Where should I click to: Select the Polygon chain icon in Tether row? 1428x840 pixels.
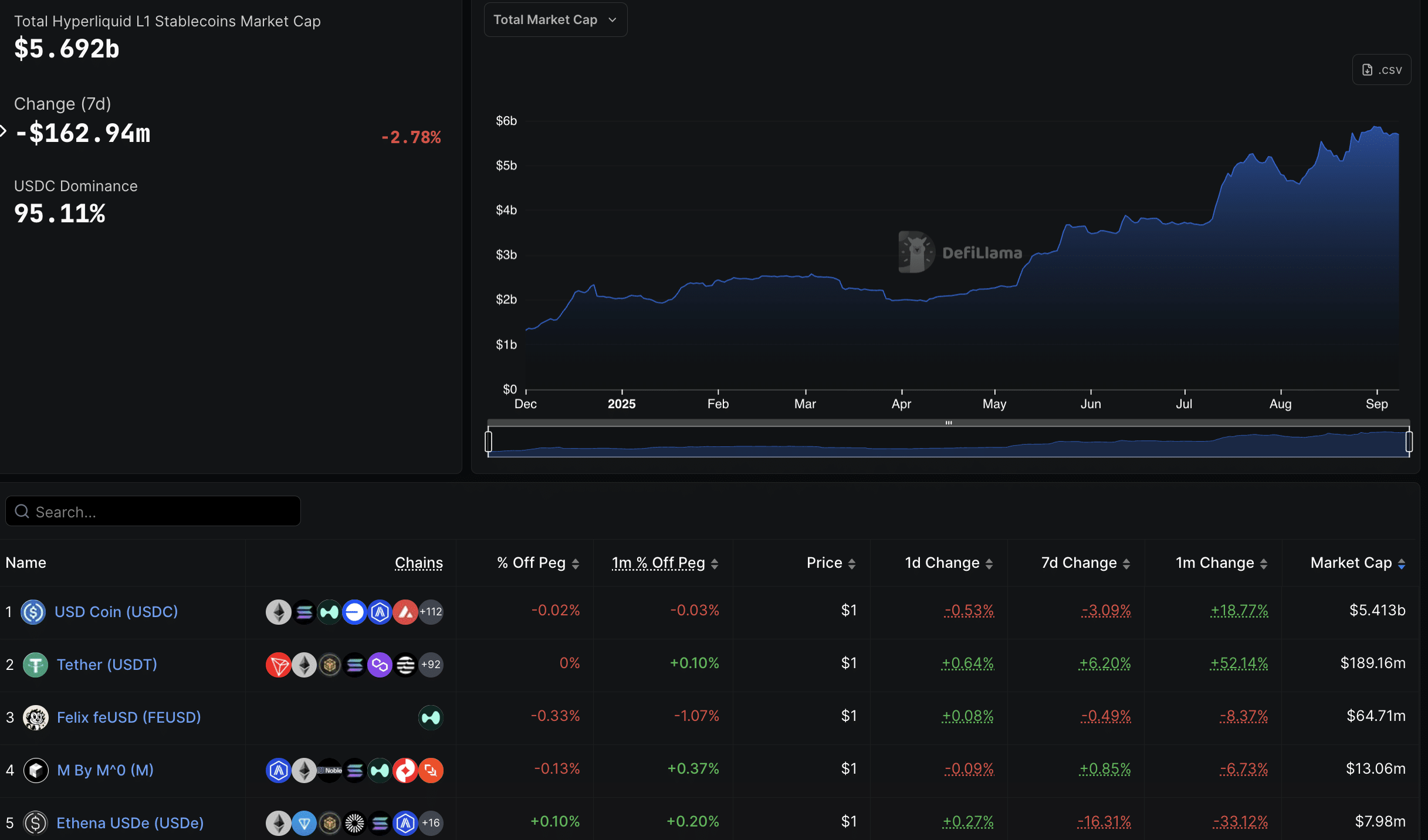380,665
